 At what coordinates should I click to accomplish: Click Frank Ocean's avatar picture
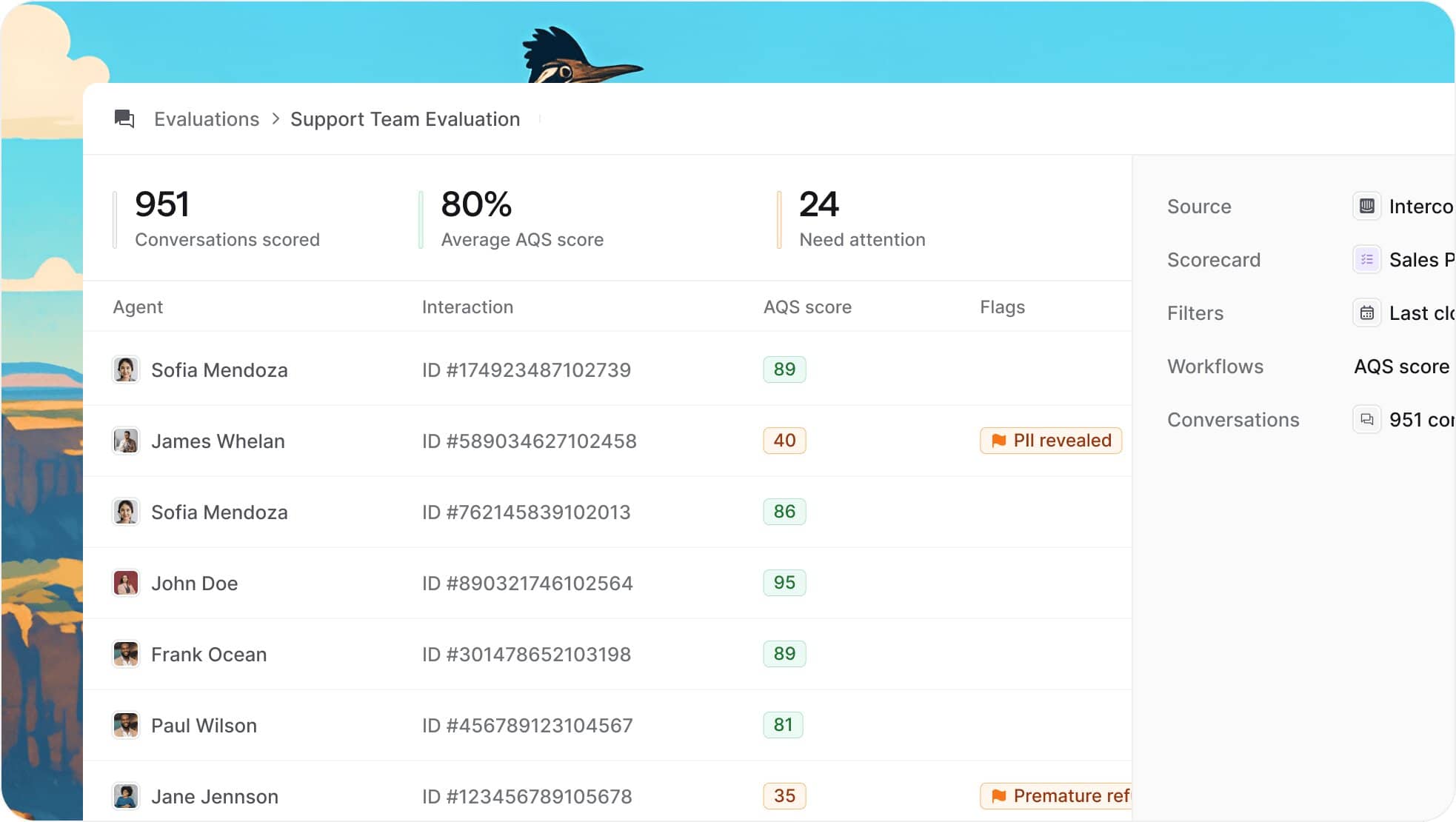pyautogui.click(x=126, y=654)
